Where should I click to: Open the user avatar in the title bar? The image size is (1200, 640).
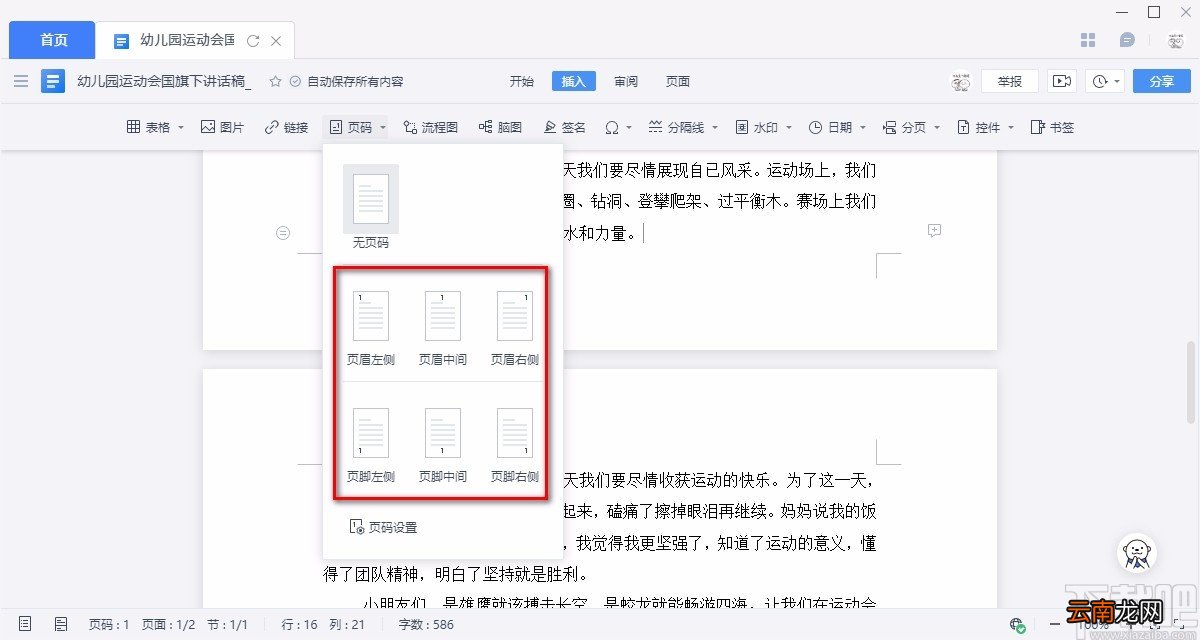pyautogui.click(x=1175, y=41)
